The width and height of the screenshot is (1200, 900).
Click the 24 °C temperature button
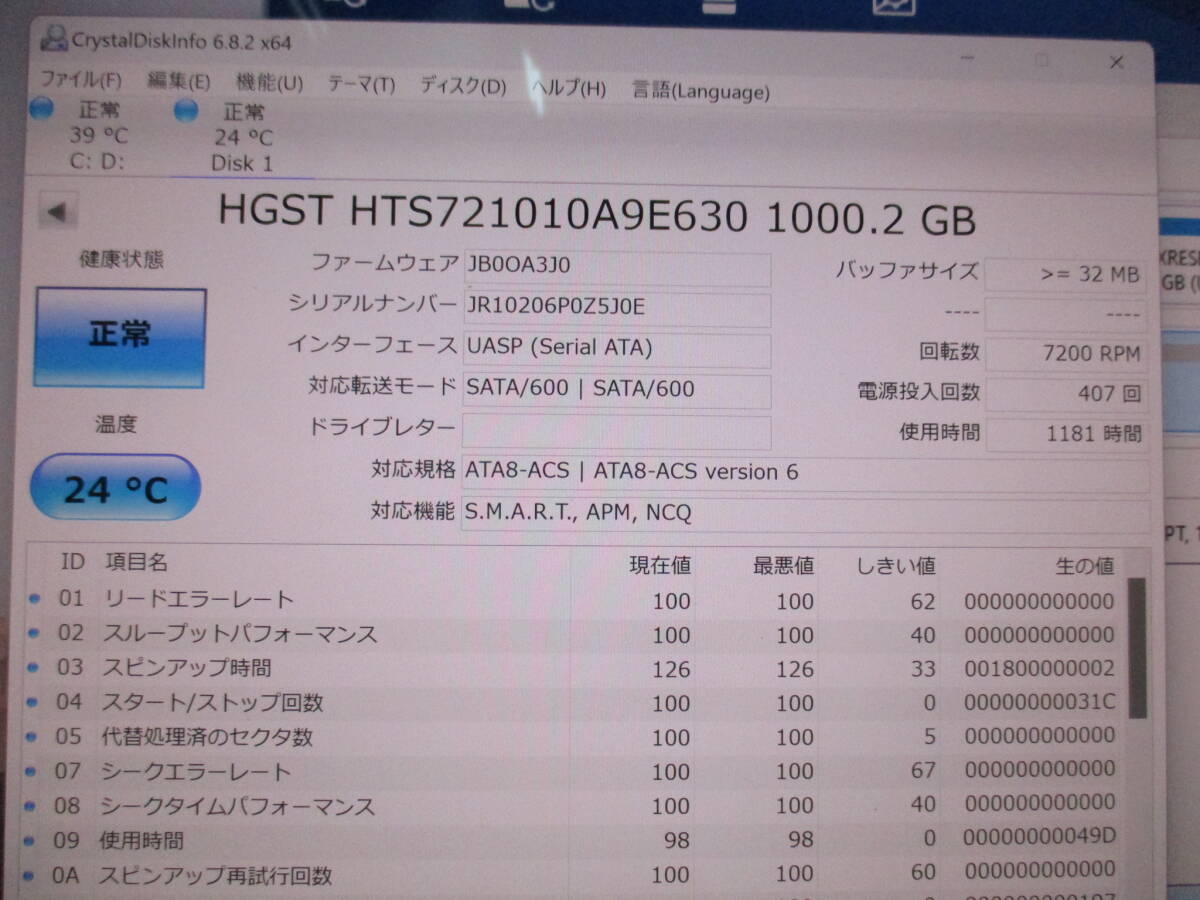pyautogui.click(x=116, y=488)
